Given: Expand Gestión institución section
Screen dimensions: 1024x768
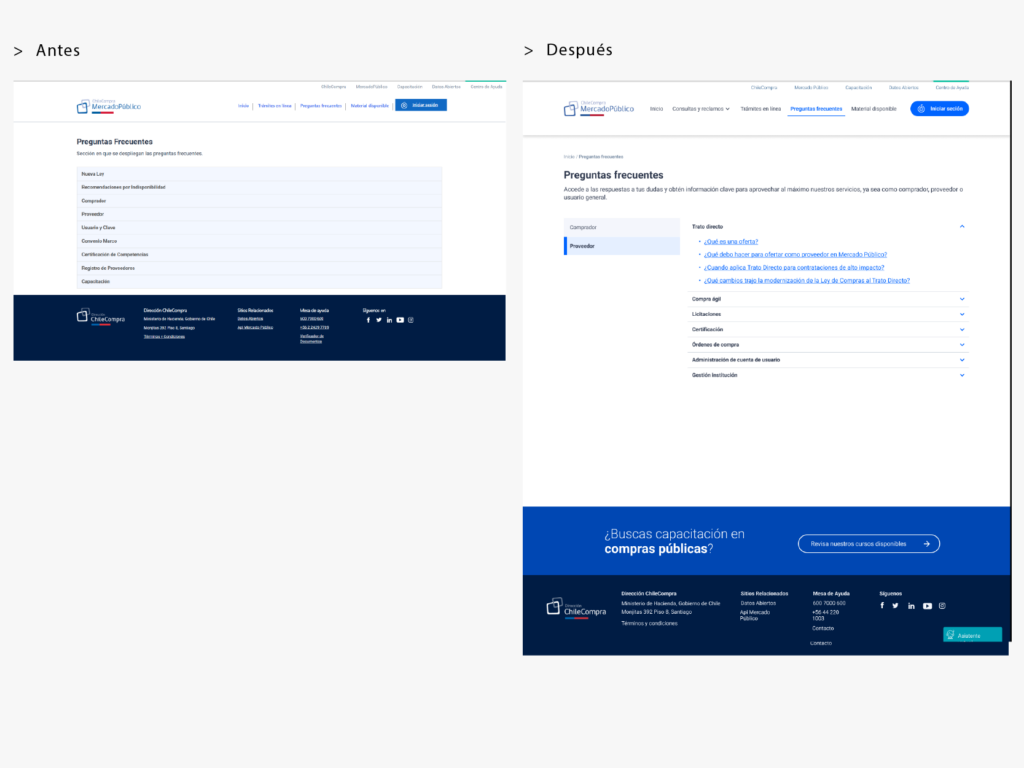Looking at the screenshot, I should [829, 376].
